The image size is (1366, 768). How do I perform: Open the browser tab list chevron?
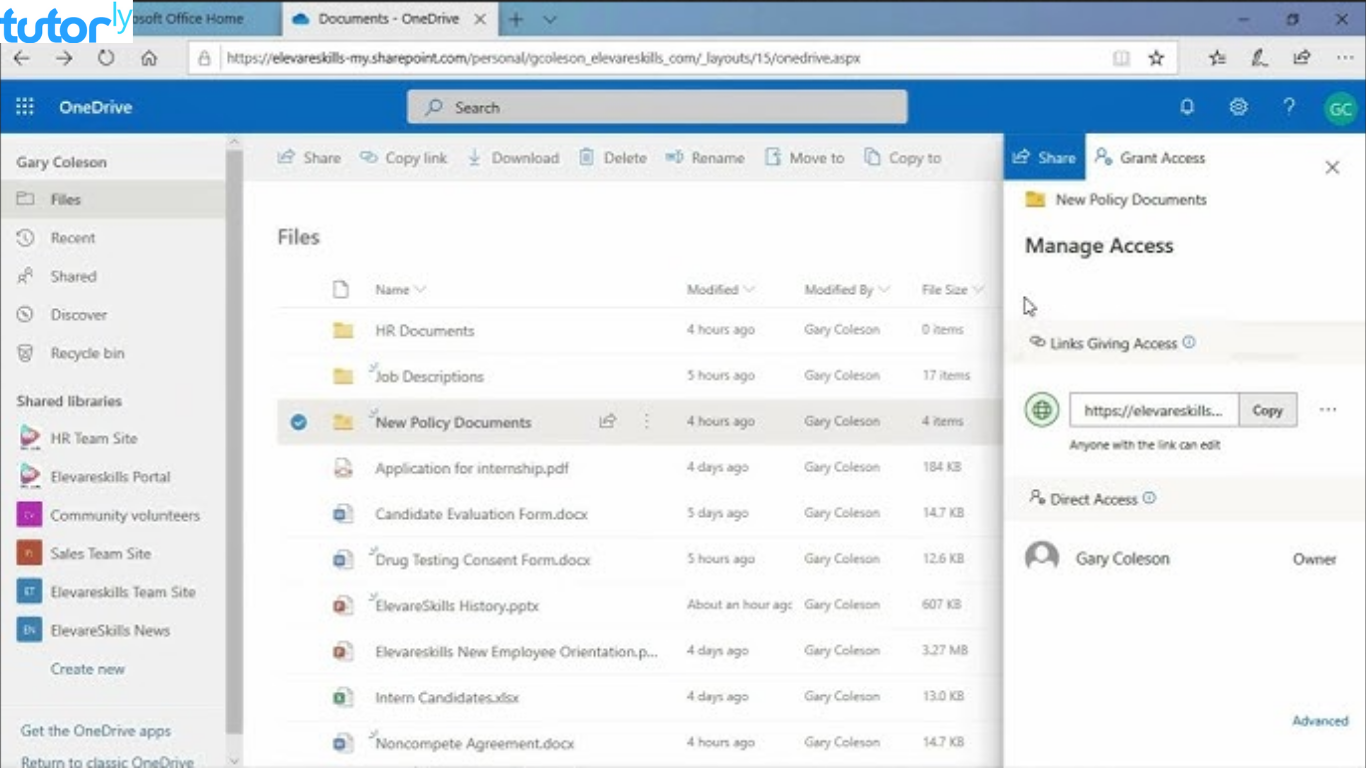[x=550, y=19]
